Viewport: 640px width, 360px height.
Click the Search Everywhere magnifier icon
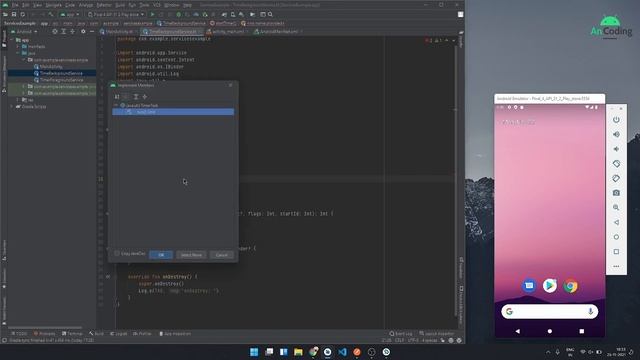tap(270, 14)
